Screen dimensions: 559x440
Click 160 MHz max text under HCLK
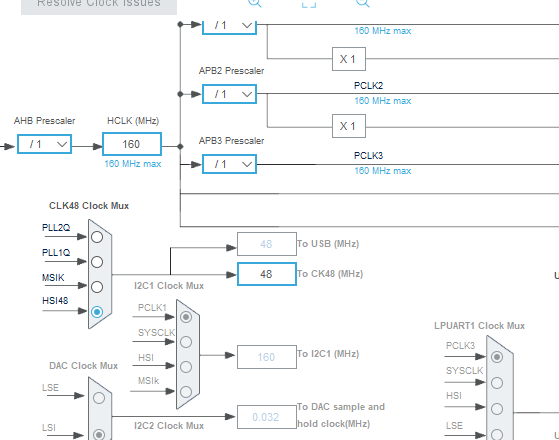coord(133,164)
